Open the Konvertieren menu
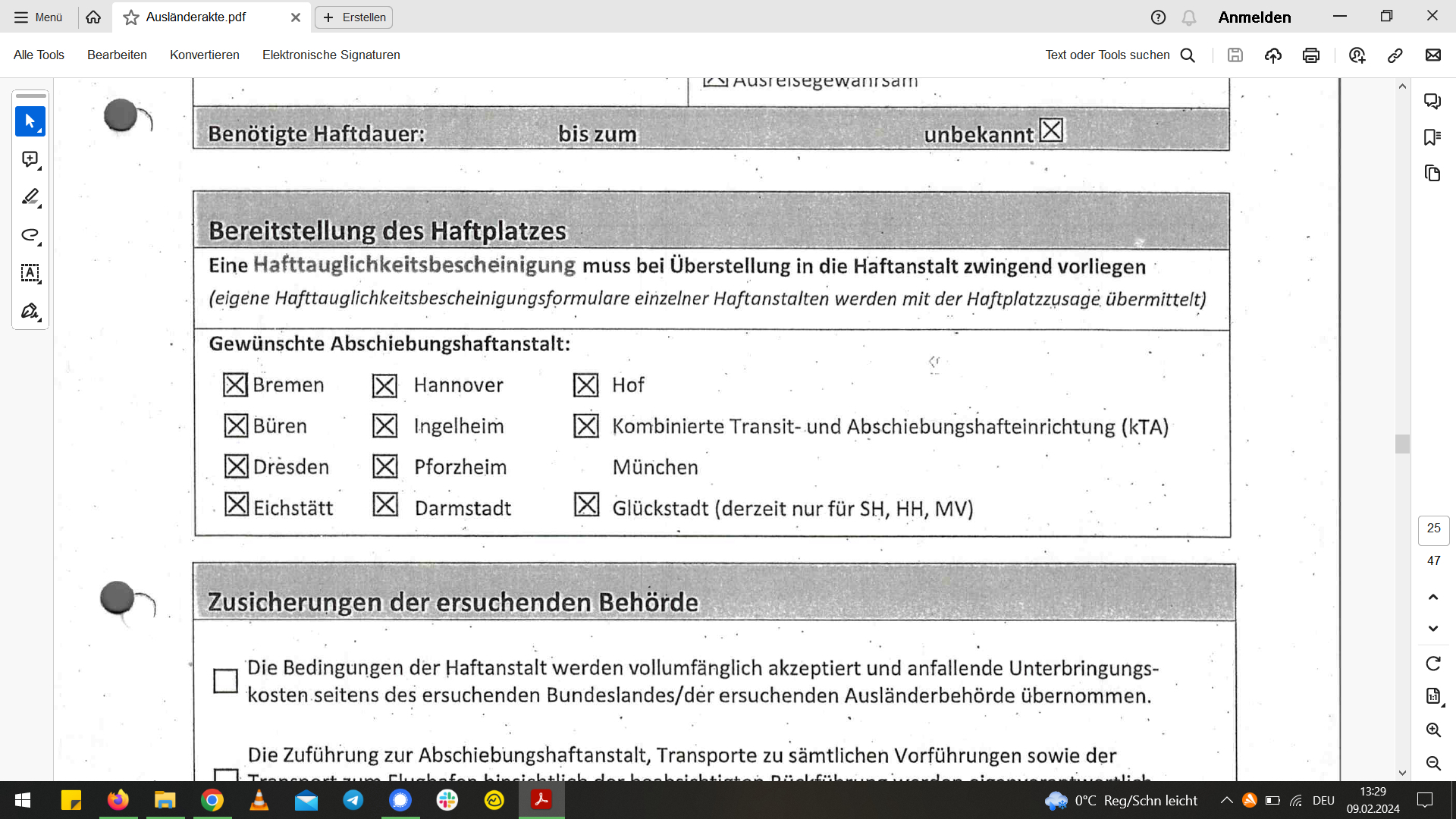Image resolution: width=1456 pixels, height=819 pixels. [204, 55]
